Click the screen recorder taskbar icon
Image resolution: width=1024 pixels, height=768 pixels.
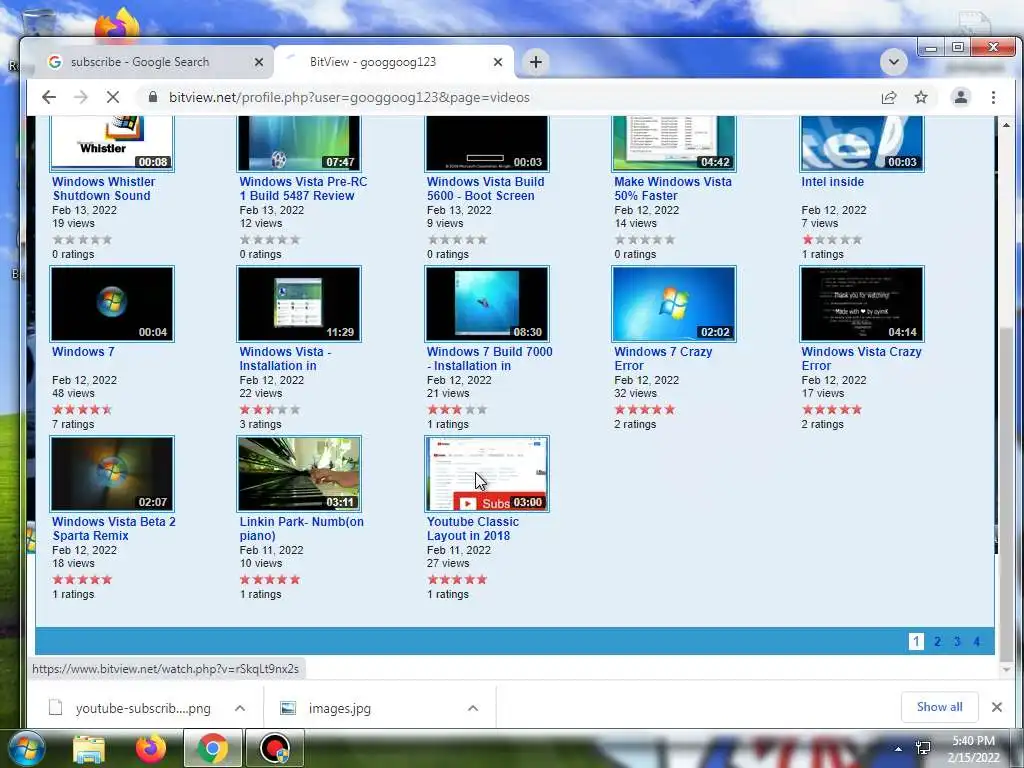tap(275, 748)
